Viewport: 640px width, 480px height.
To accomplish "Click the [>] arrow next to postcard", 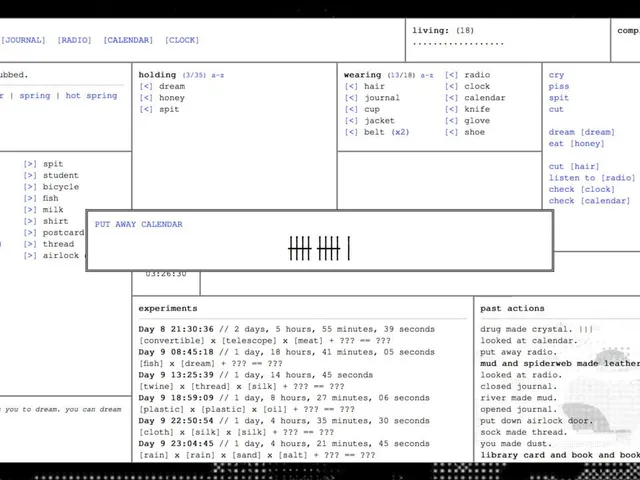I will [x=30, y=233].
